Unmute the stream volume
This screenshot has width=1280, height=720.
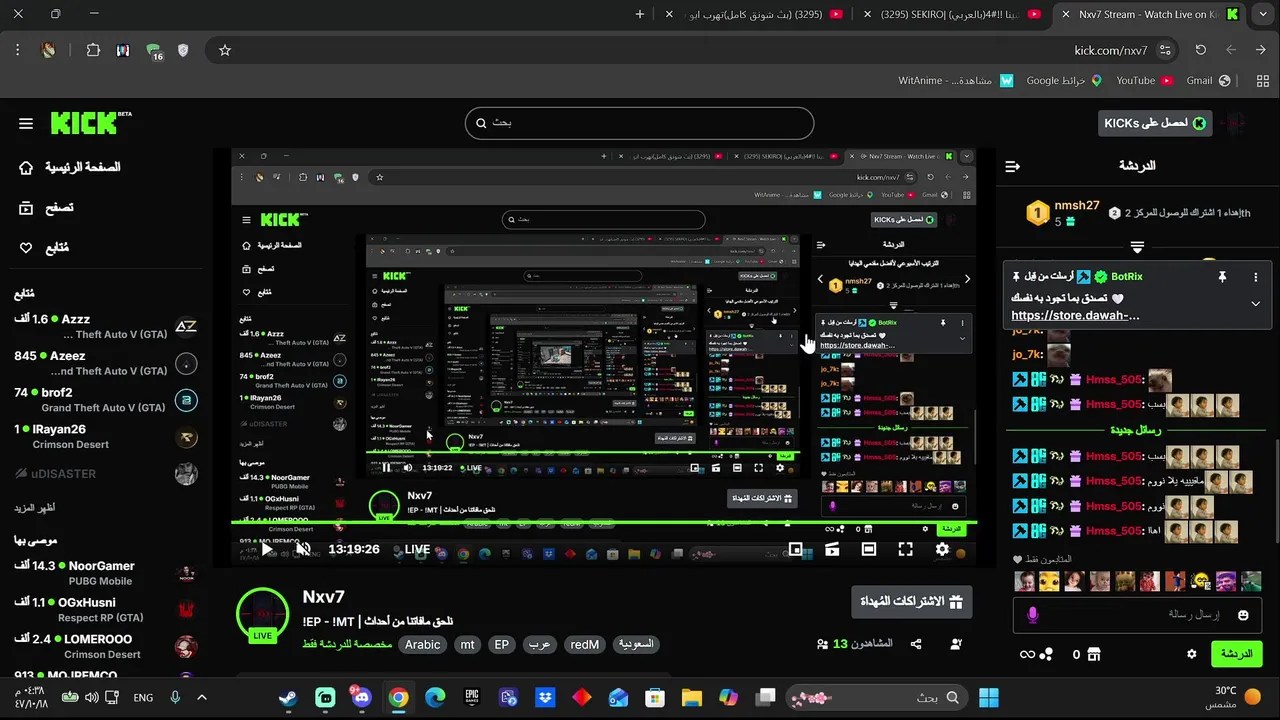[303, 549]
